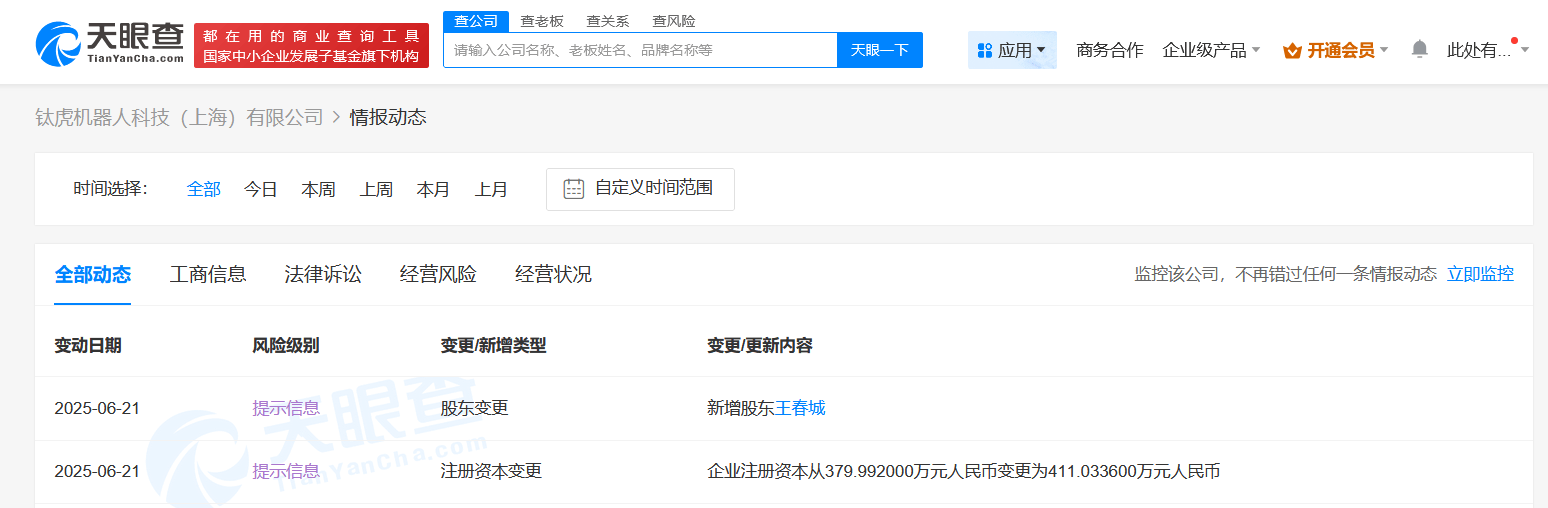Open shareholder 王春城 link

click(800, 408)
